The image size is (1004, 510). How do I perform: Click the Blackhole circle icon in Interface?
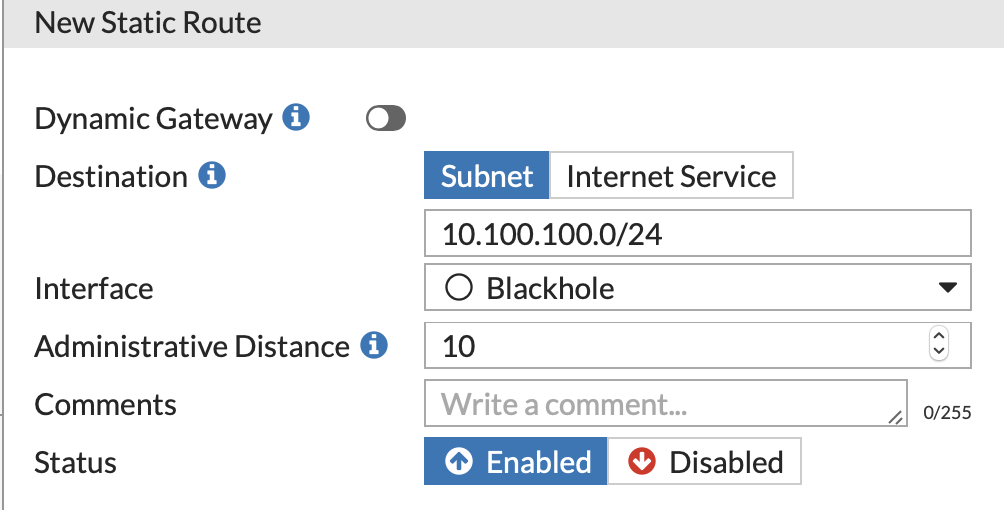coord(458,289)
